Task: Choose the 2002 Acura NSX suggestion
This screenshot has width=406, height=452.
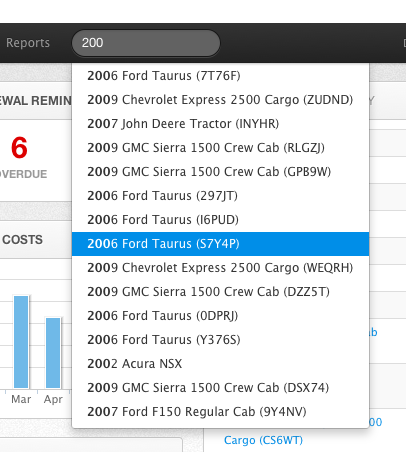Action: 220,364
